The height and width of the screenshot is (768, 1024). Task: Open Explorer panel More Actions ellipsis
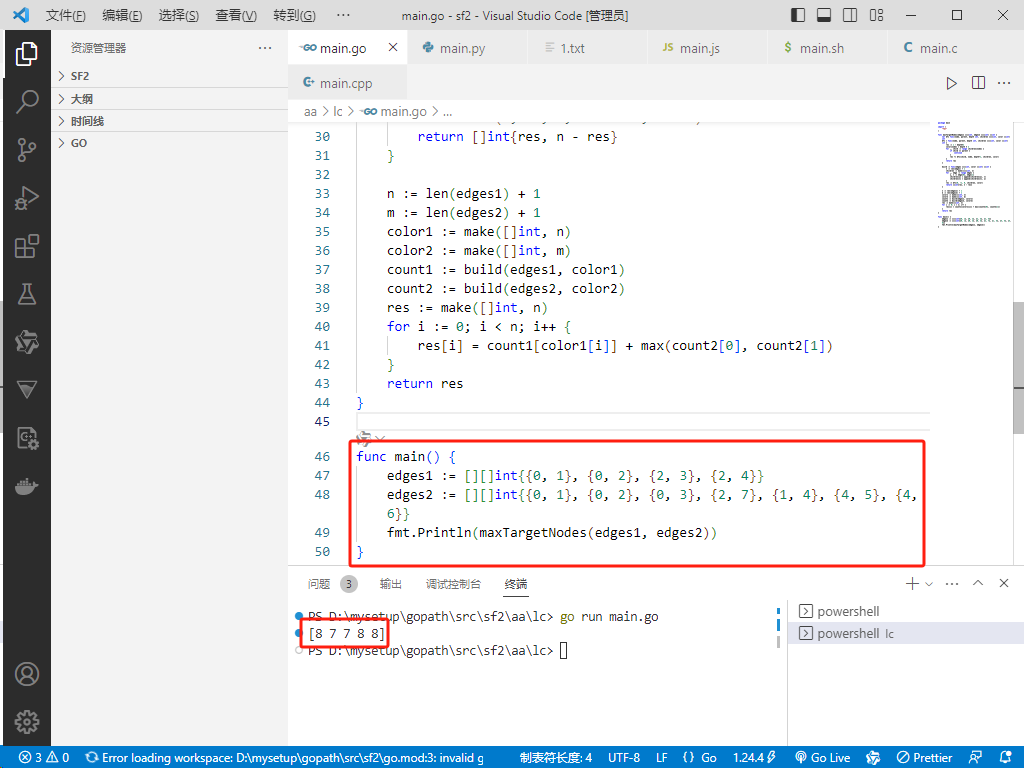tap(264, 48)
